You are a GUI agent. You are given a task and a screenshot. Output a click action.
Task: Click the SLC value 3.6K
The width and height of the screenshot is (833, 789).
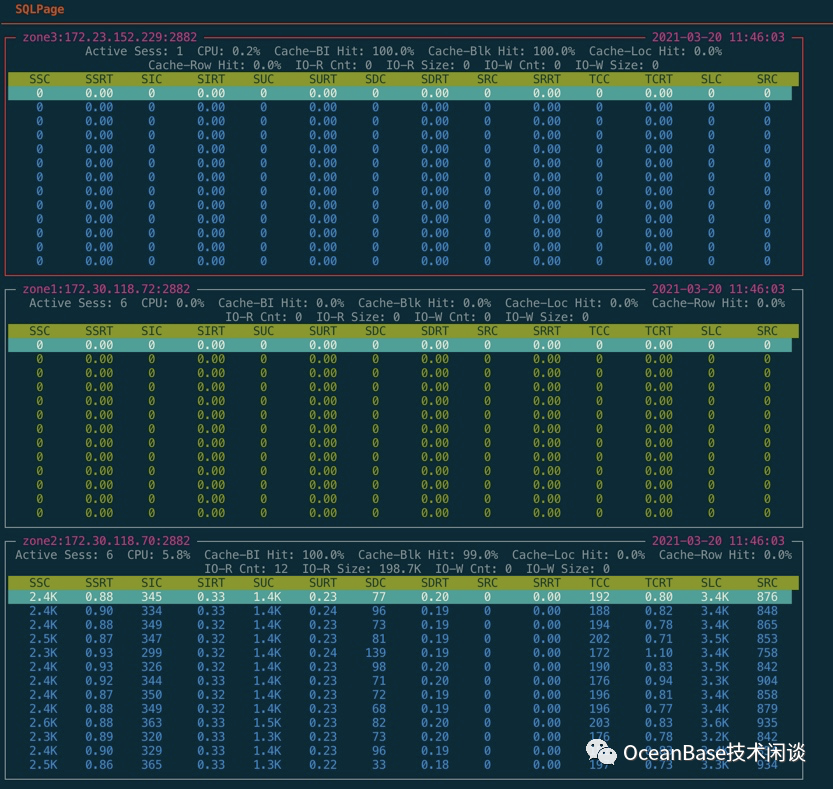point(715,723)
